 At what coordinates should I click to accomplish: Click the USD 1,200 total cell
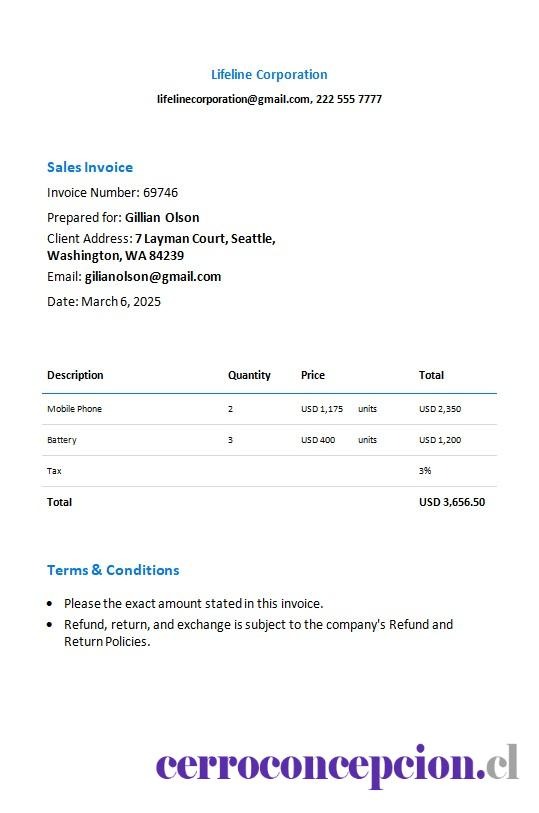click(440, 440)
